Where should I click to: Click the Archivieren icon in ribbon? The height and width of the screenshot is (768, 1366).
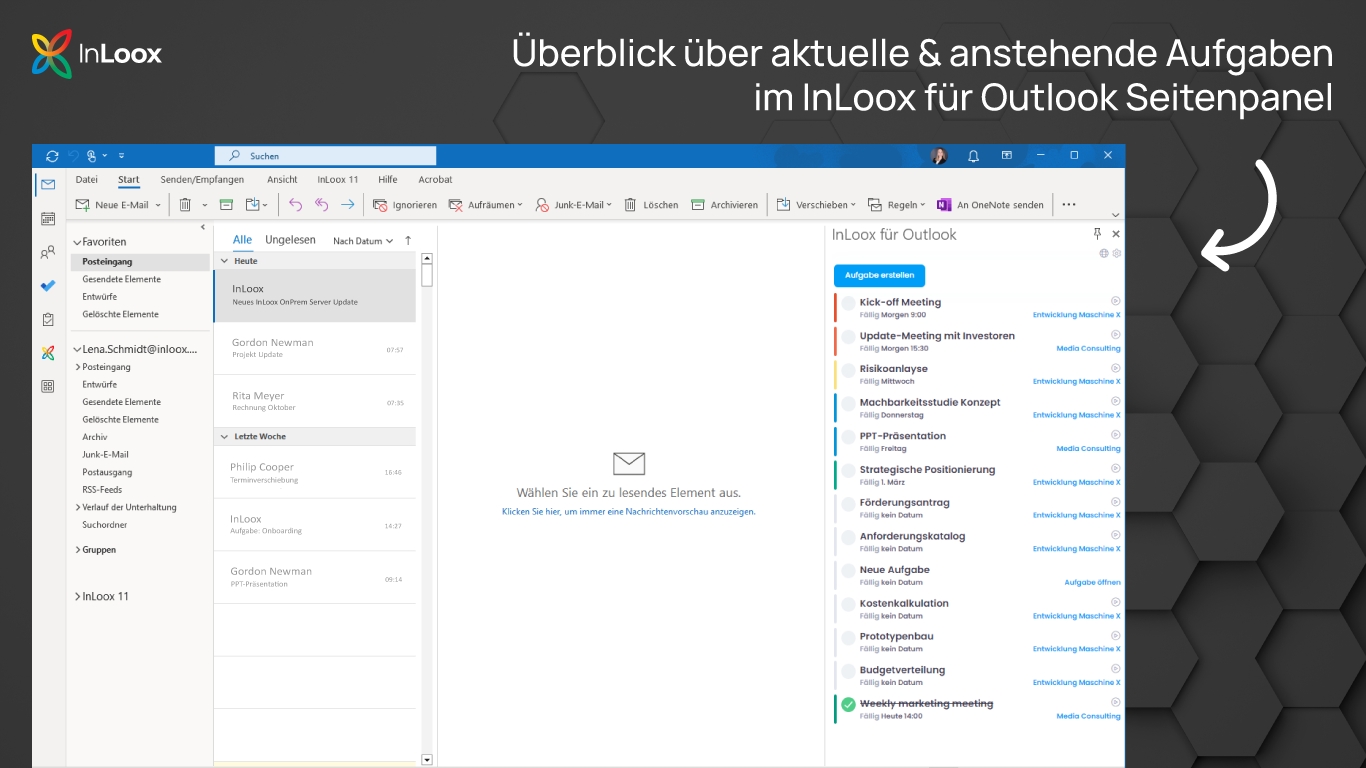pos(698,205)
